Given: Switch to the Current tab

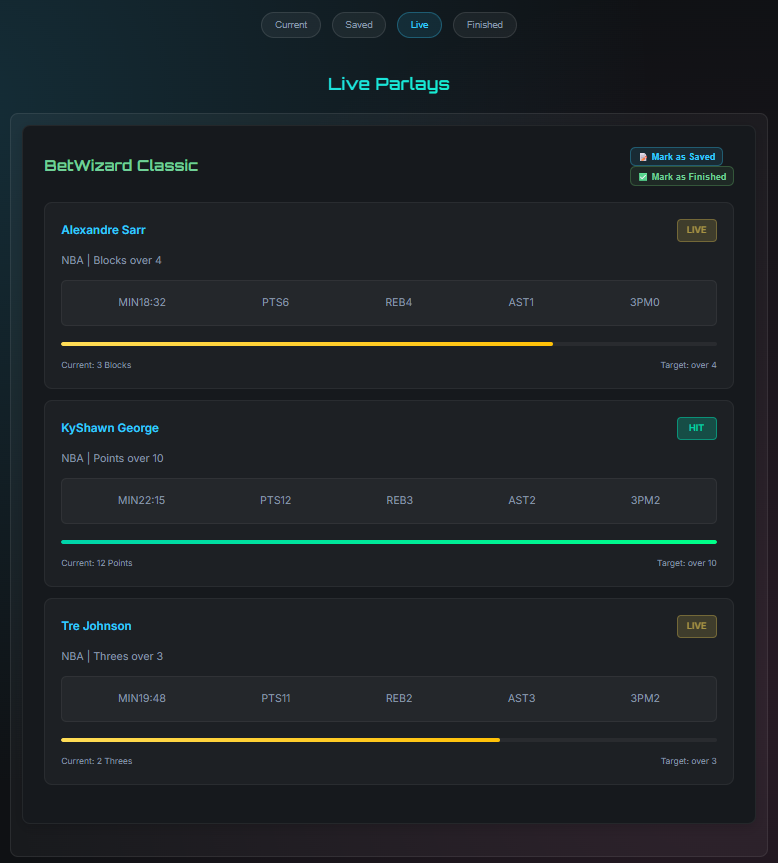Looking at the screenshot, I should point(290,24).
